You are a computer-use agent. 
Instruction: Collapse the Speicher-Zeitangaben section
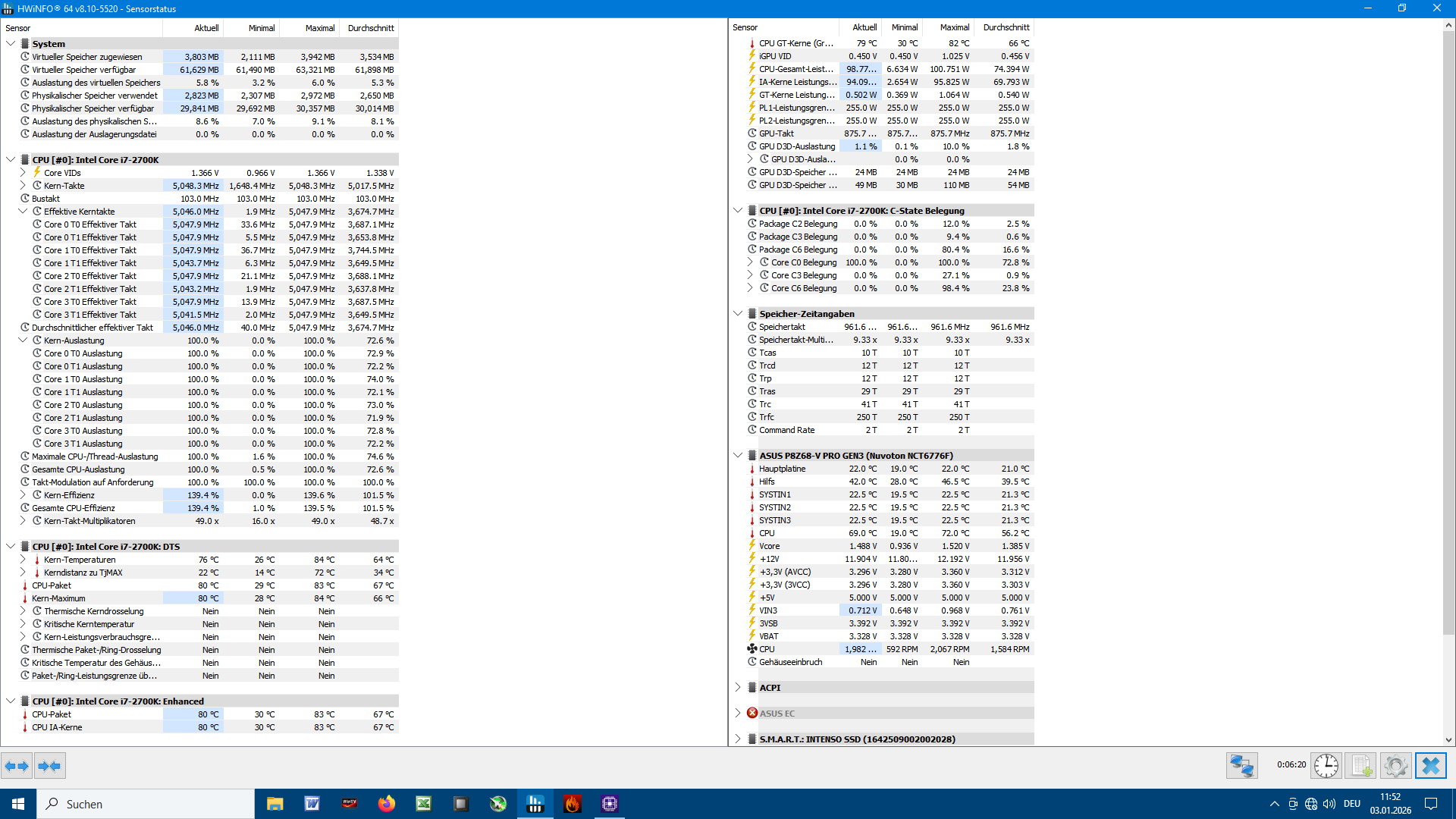pyautogui.click(x=737, y=313)
